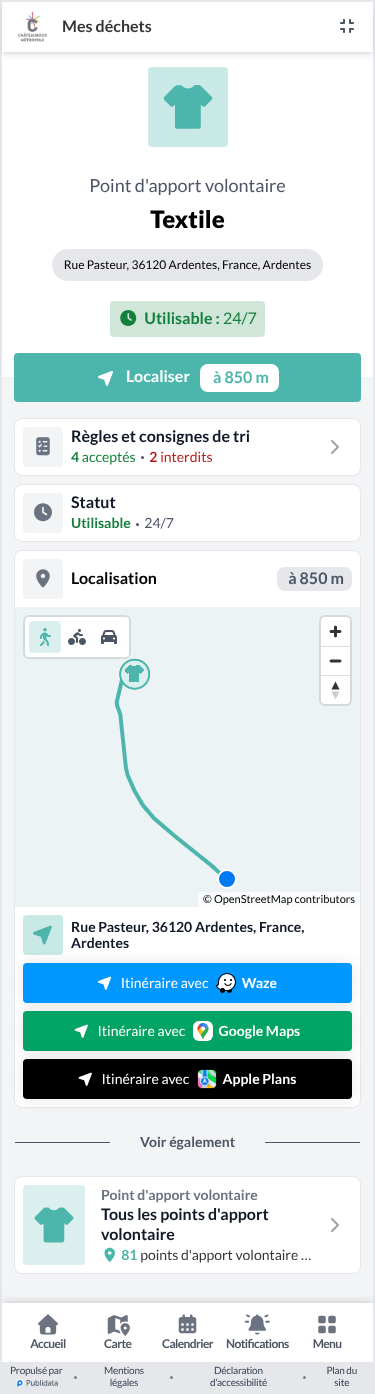Expand Règles et consignes de tri
The height and width of the screenshot is (1394, 375).
[x=187, y=447]
